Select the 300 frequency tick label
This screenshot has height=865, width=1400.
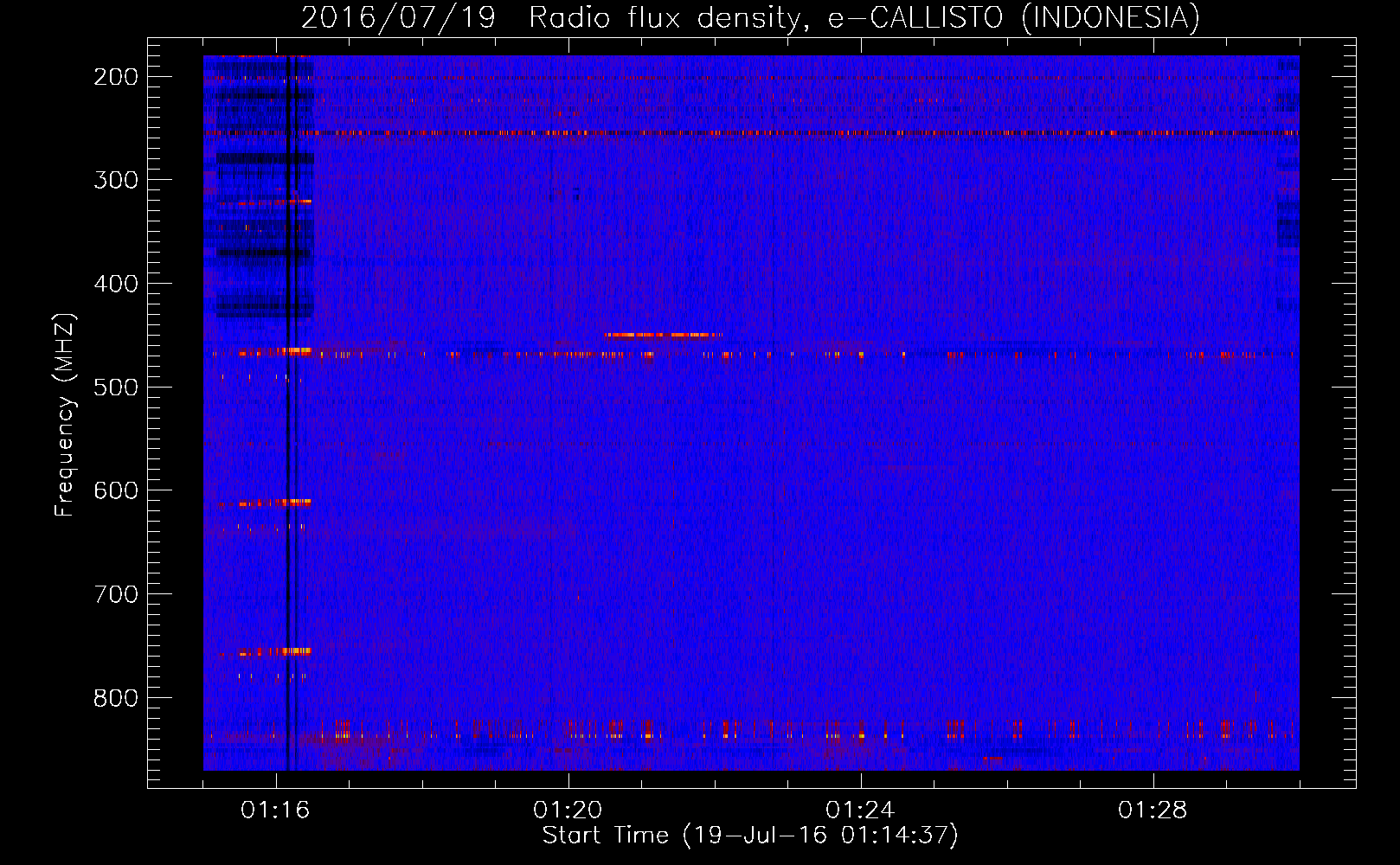coord(116,180)
